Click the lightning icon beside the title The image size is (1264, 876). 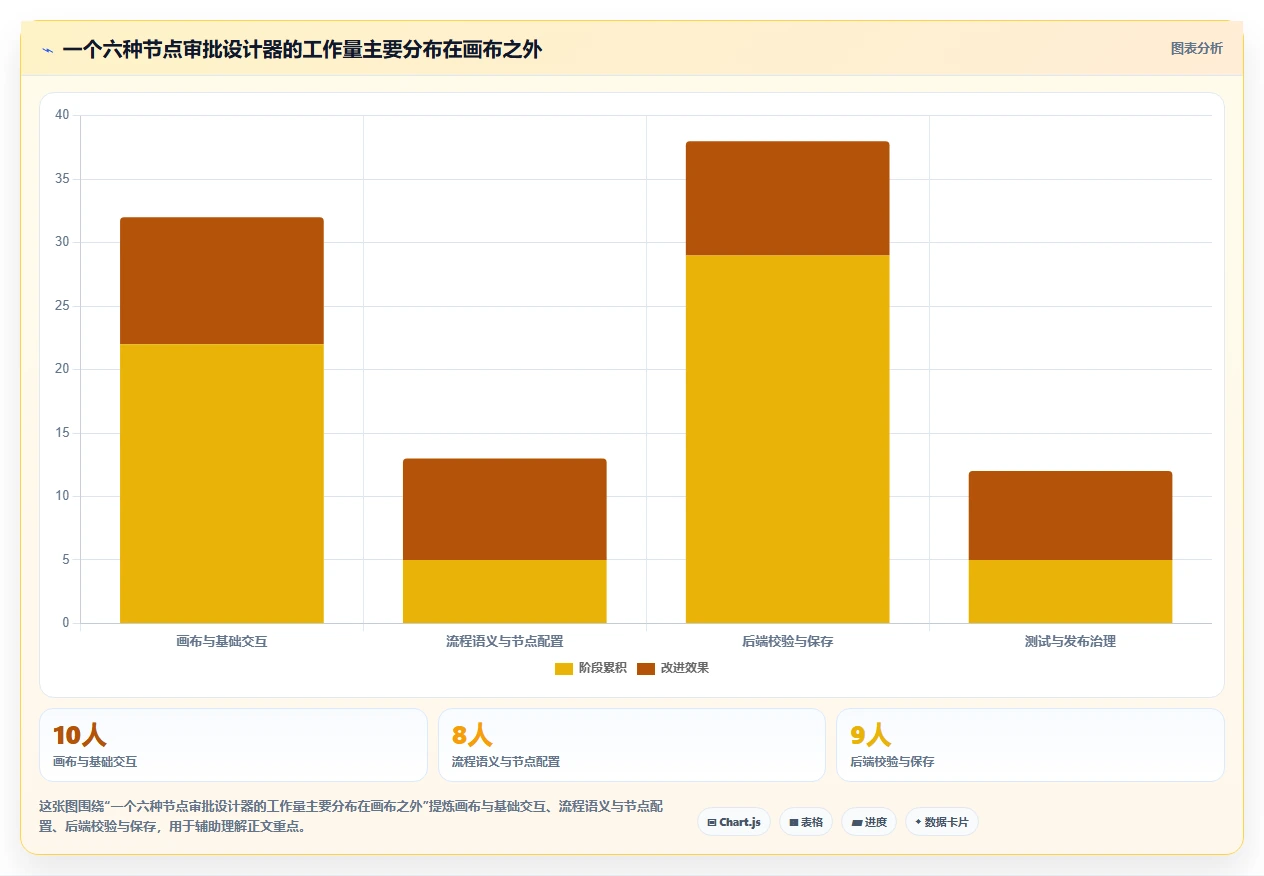coord(47,50)
